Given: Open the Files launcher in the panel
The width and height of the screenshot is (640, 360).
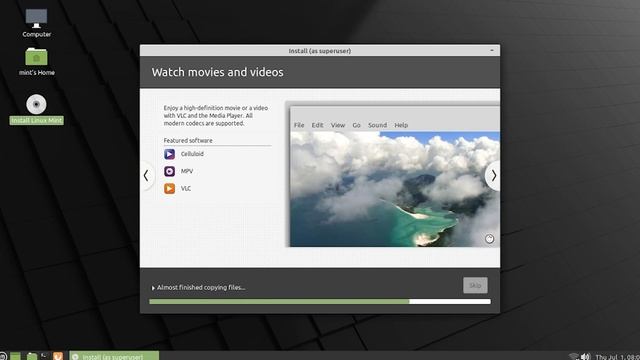Looking at the screenshot, I should [32, 356].
